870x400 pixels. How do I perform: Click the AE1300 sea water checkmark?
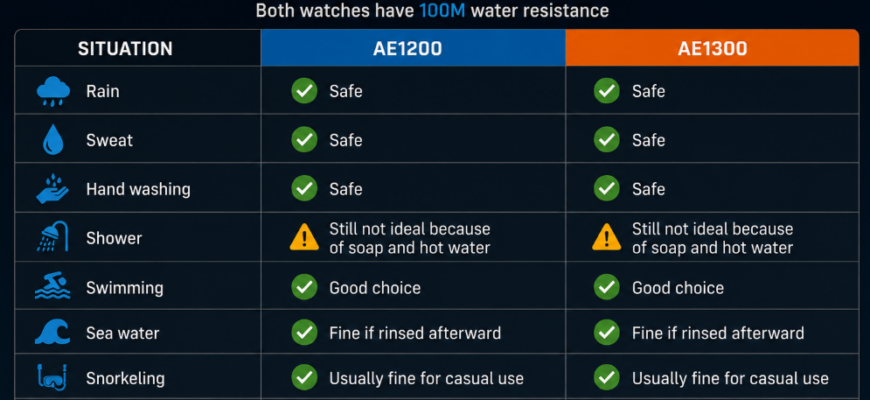(x=607, y=332)
